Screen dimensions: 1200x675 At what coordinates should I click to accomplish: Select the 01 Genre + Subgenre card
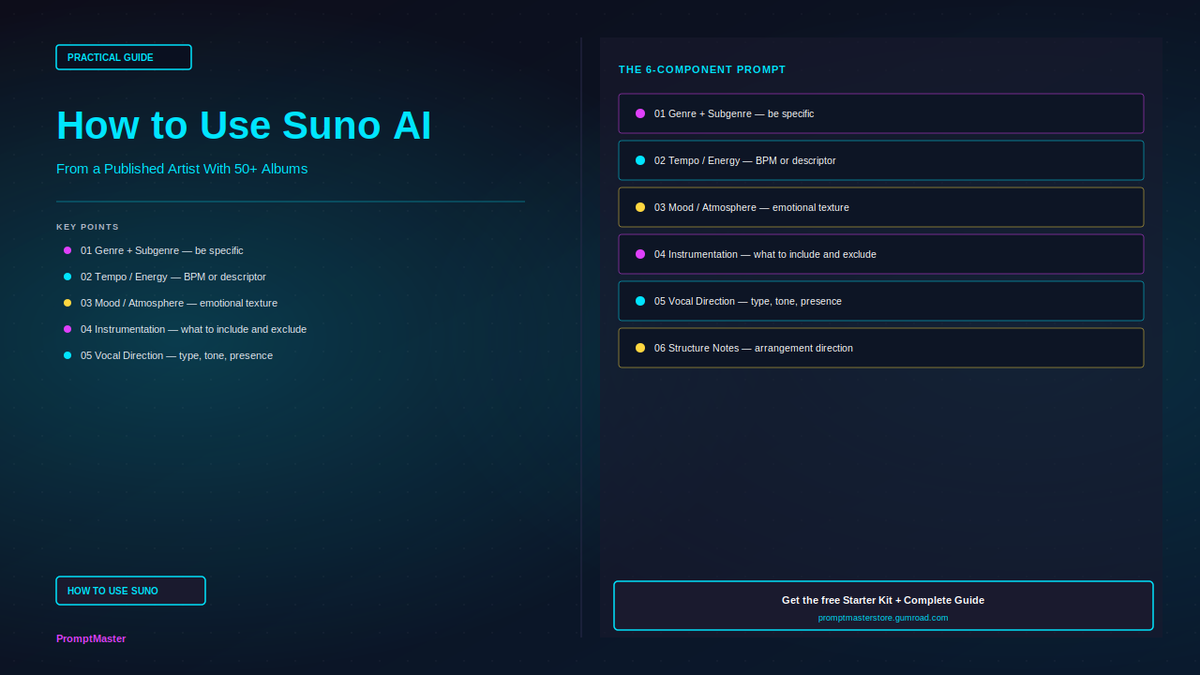click(x=881, y=113)
